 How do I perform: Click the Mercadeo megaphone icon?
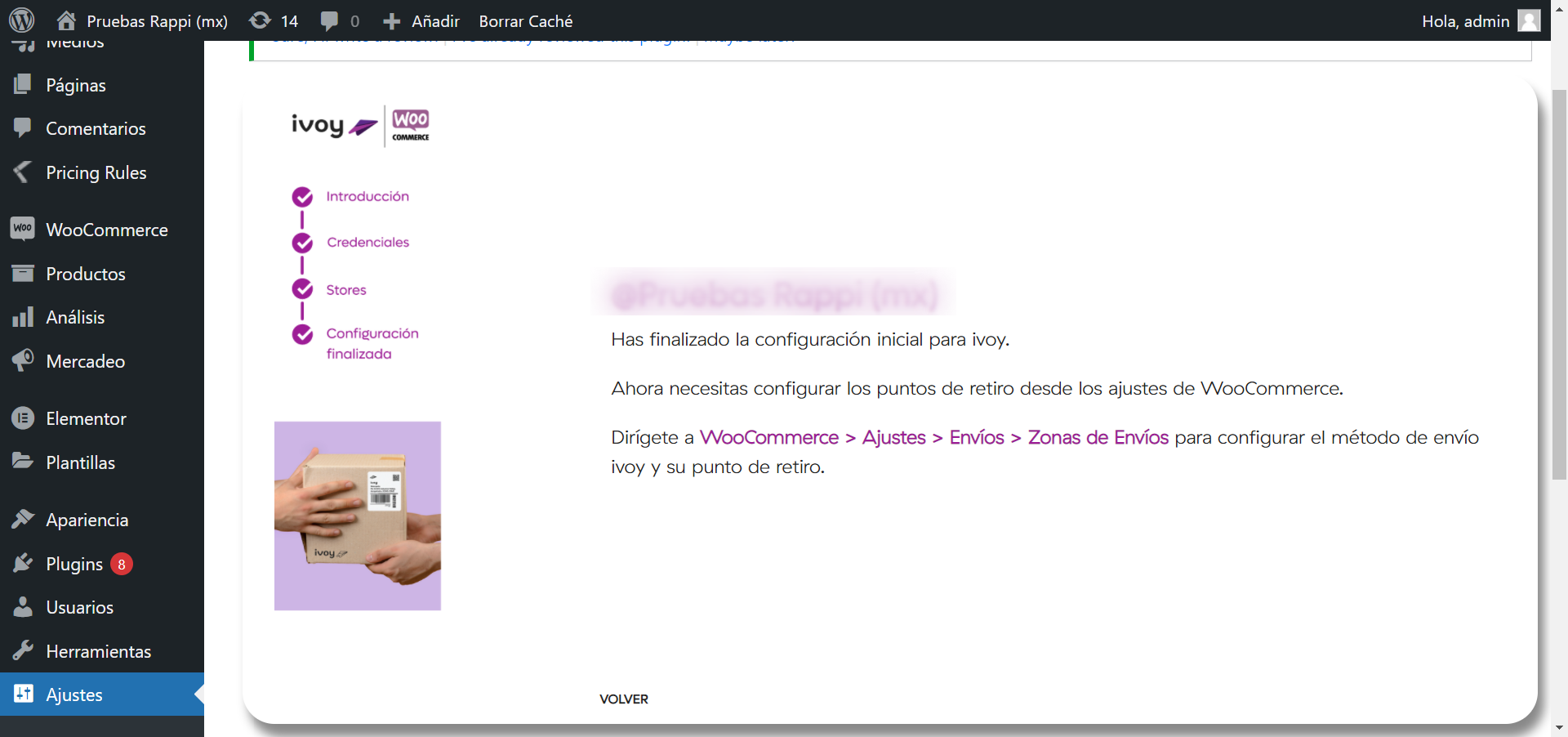[x=23, y=360]
